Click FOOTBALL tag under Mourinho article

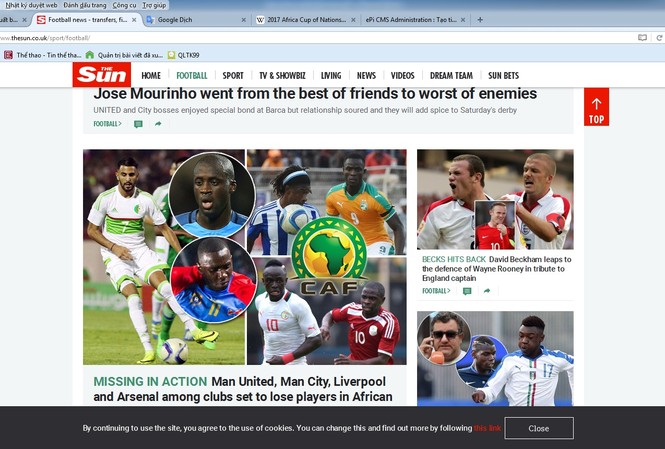click(107, 124)
